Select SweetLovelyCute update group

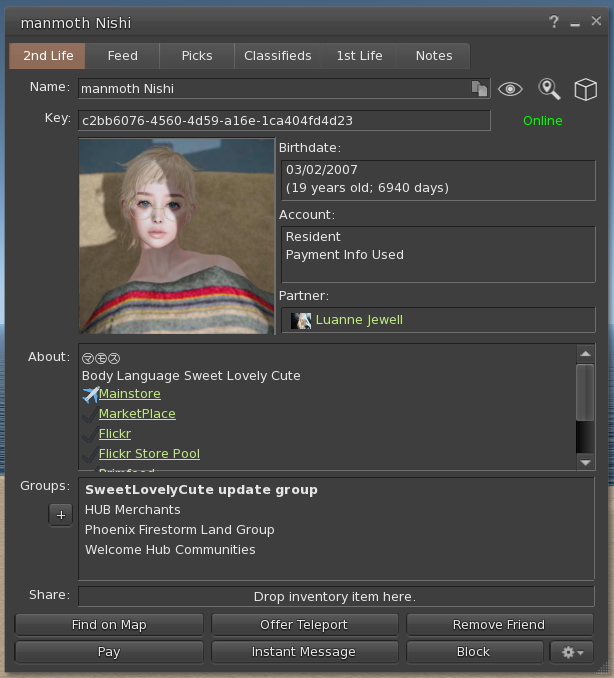pos(201,490)
